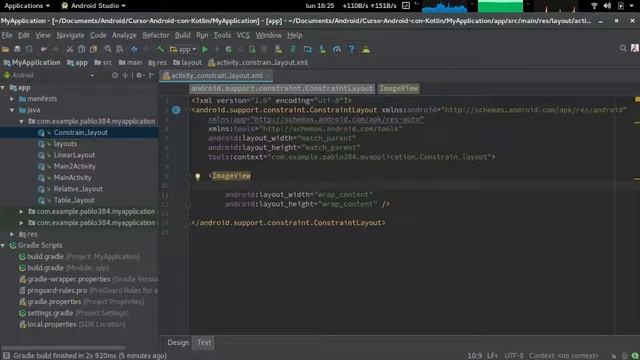
Task: Switch to the Design tab
Action: tap(178, 342)
